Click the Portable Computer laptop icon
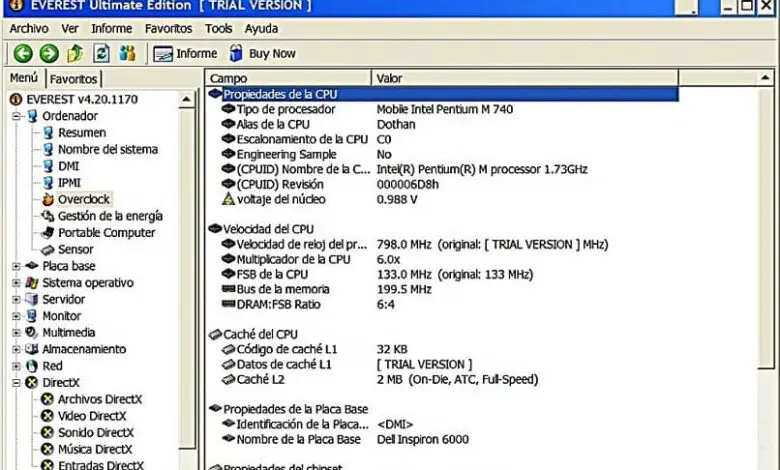The image size is (780, 470). coord(48,233)
